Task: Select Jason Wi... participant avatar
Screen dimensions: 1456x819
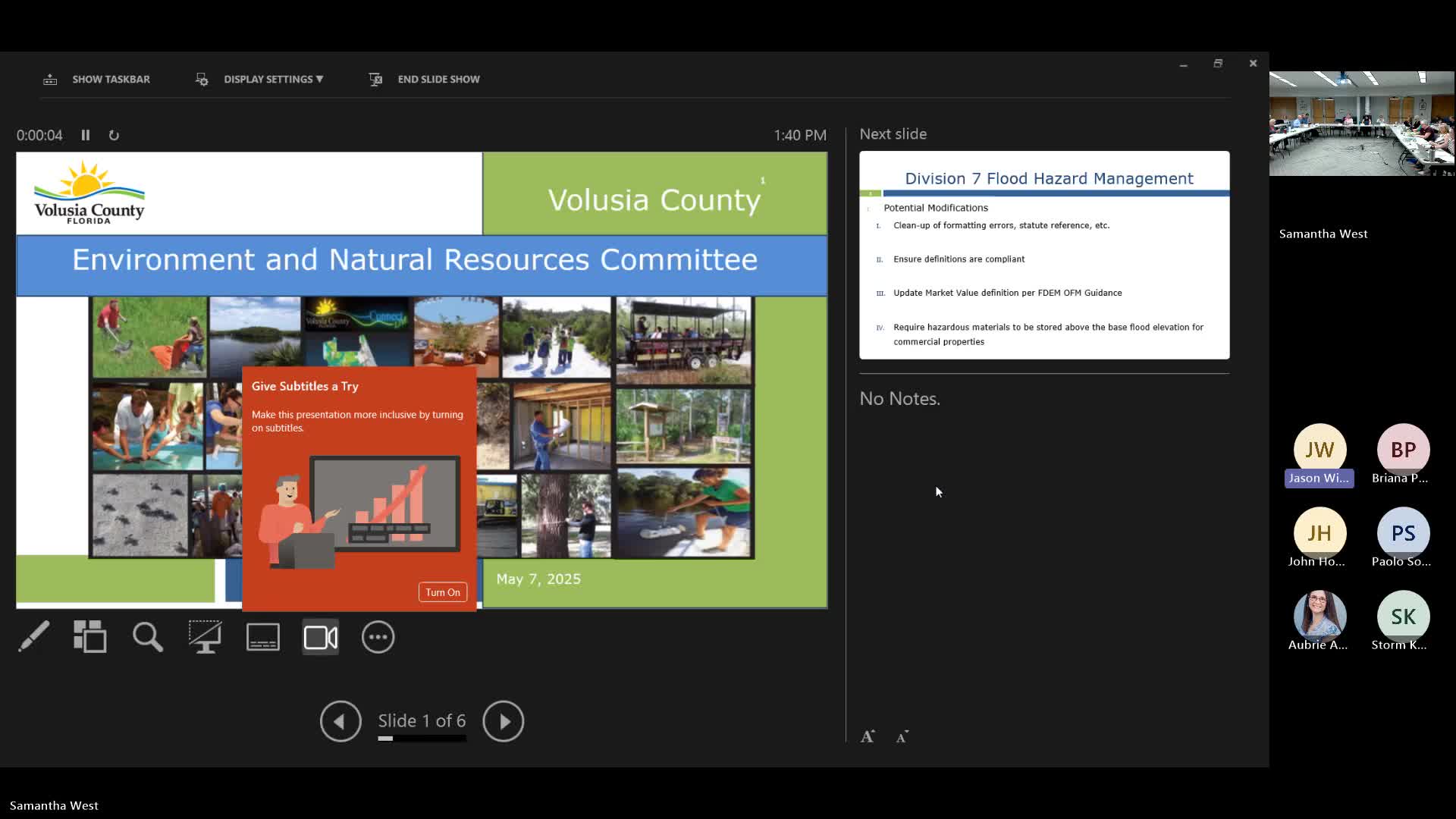Action: [x=1319, y=450]
